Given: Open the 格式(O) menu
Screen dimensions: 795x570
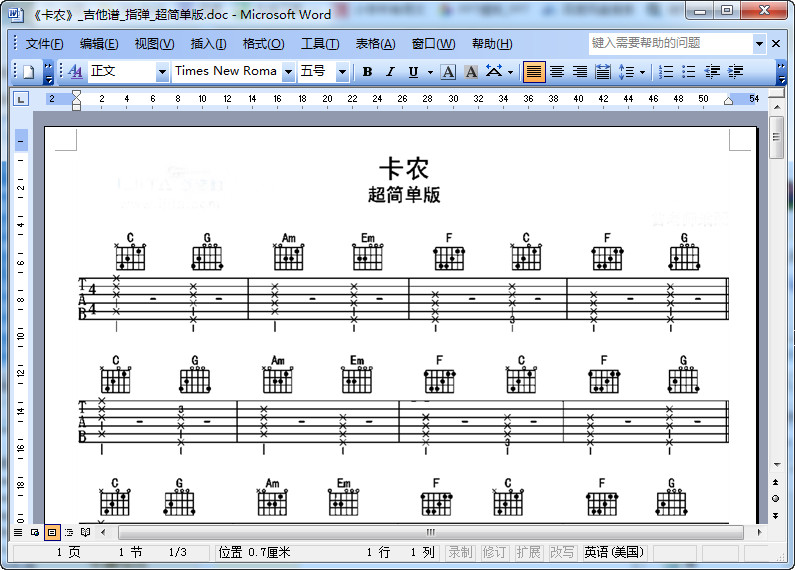Looking at the screenshot, I should (263, 44).
